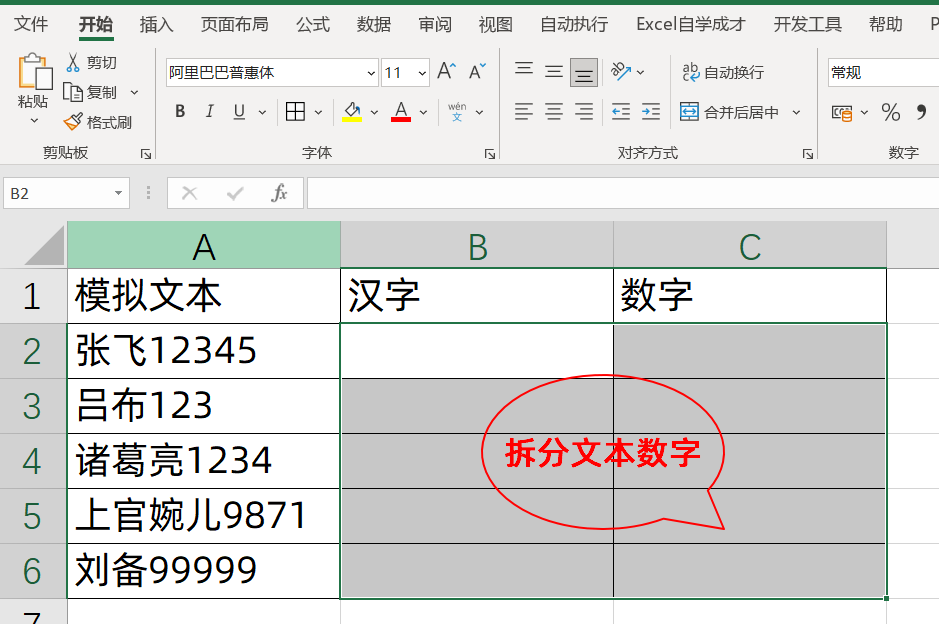The width and height of the screenshot is (939, 624).
Task: Open the 文件 File tab
Action: pyautogui.click(x=31, y=24)
